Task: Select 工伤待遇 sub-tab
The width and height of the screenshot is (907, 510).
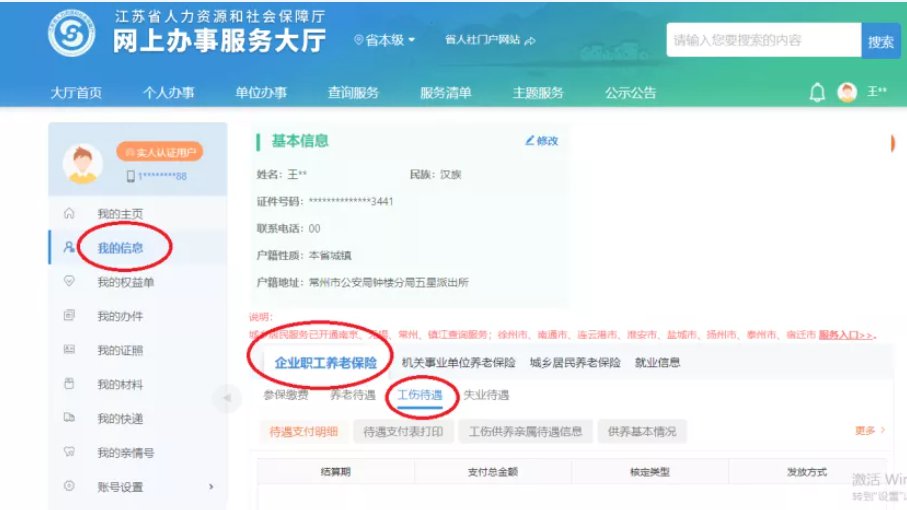Action: 419,395
